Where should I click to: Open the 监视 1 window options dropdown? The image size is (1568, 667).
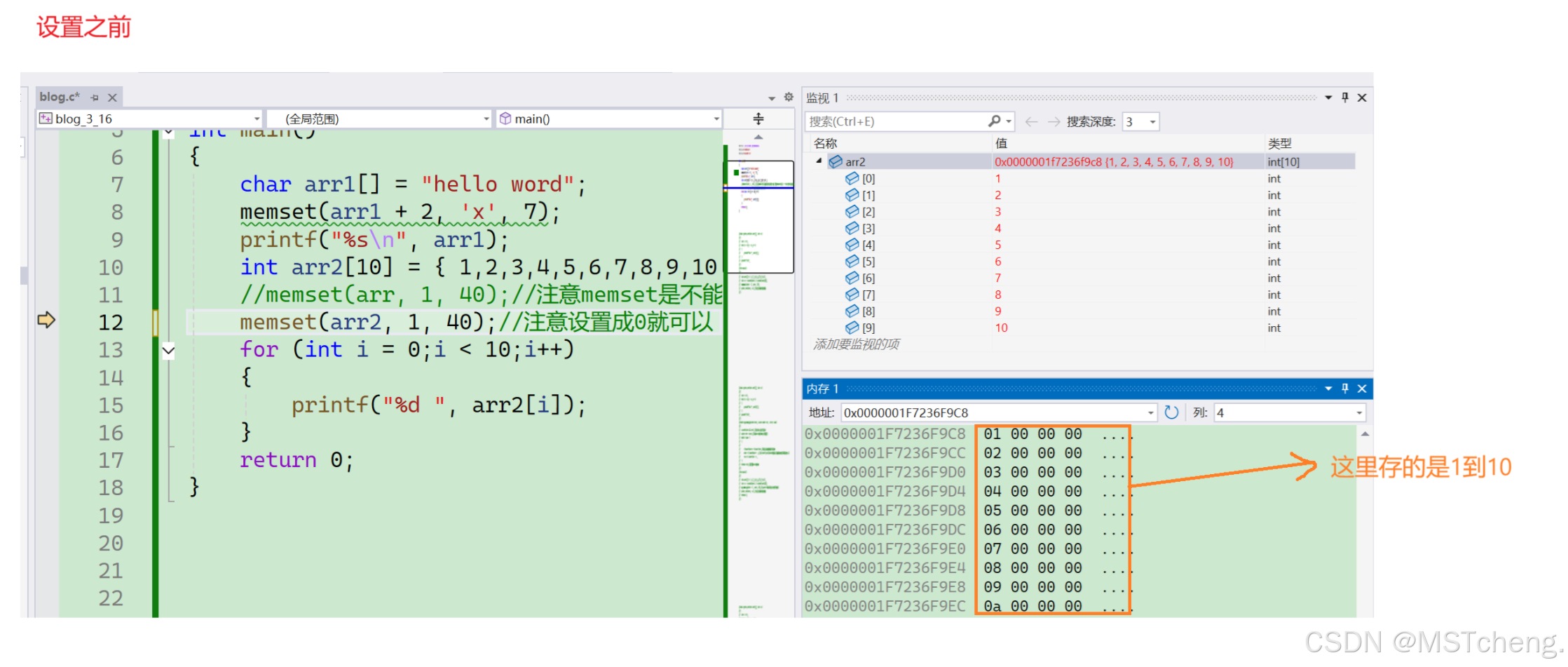(1328, 97)
